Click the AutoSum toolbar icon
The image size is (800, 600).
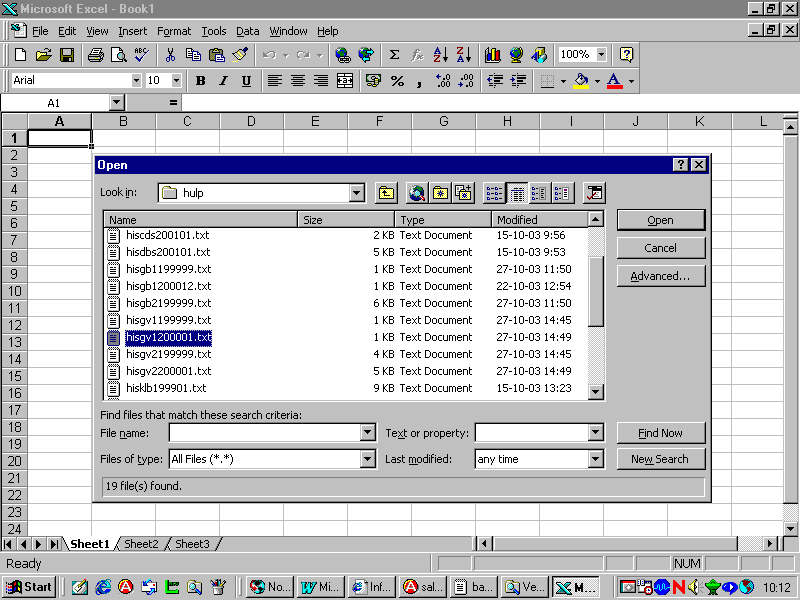coord(394,55)
